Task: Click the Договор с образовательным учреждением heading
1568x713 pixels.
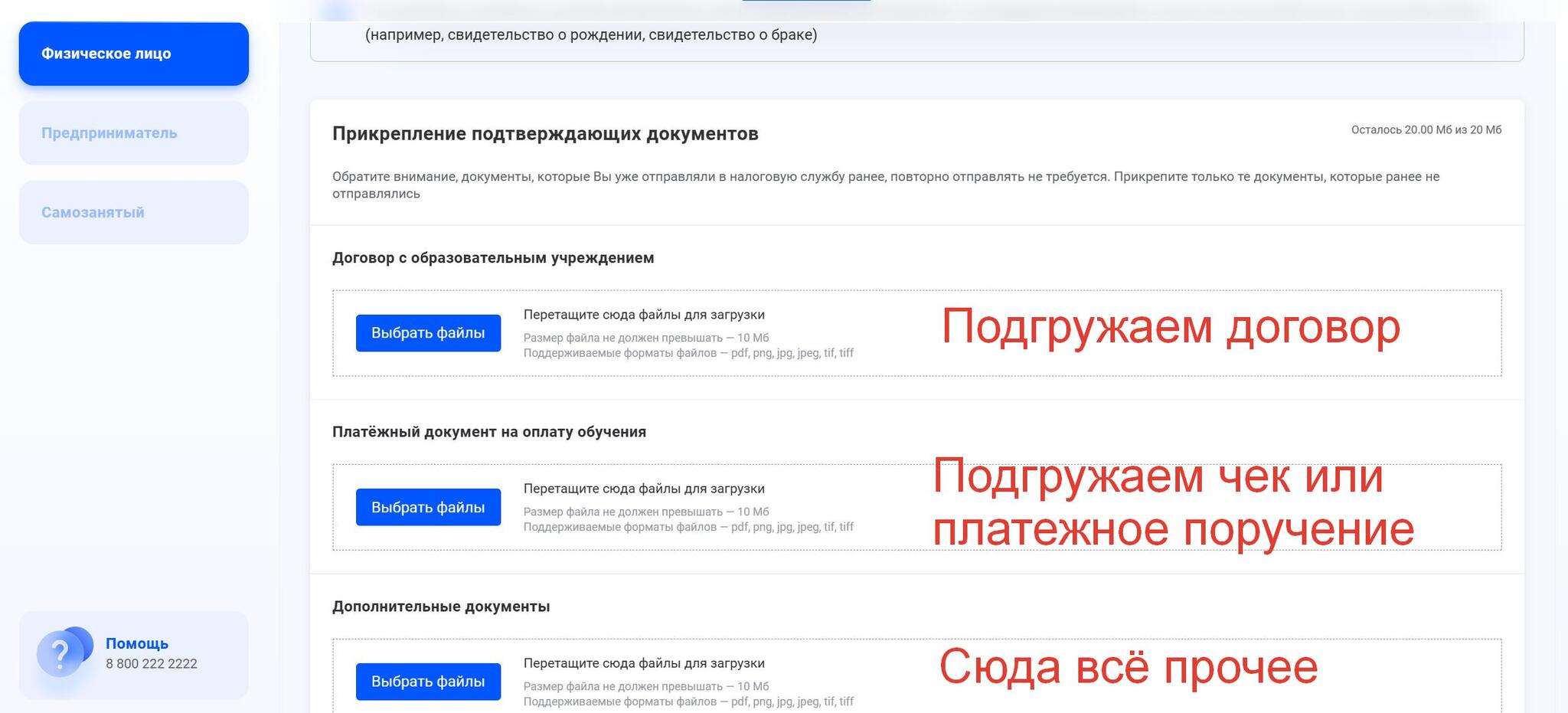Action: (x=493, y=258)
